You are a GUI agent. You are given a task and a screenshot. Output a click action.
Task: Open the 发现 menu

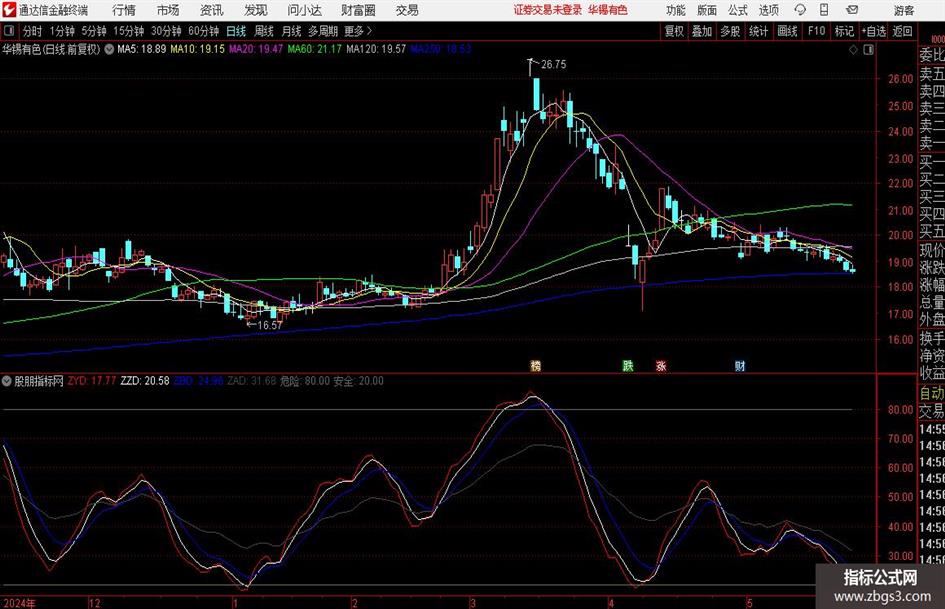pyautogui.click(x=256, y=10)
